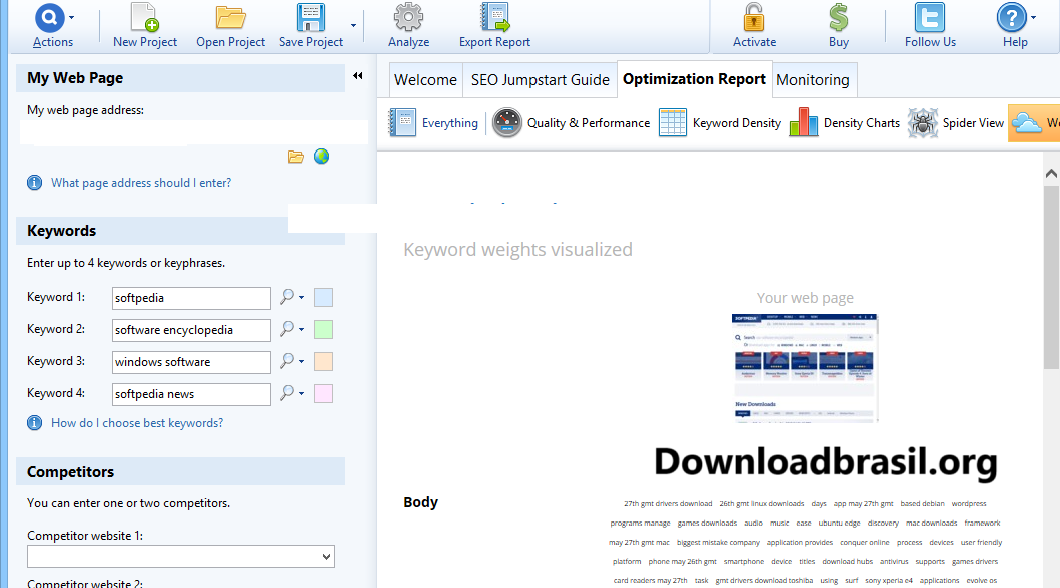Click the info icon beside keywords help

34,423
